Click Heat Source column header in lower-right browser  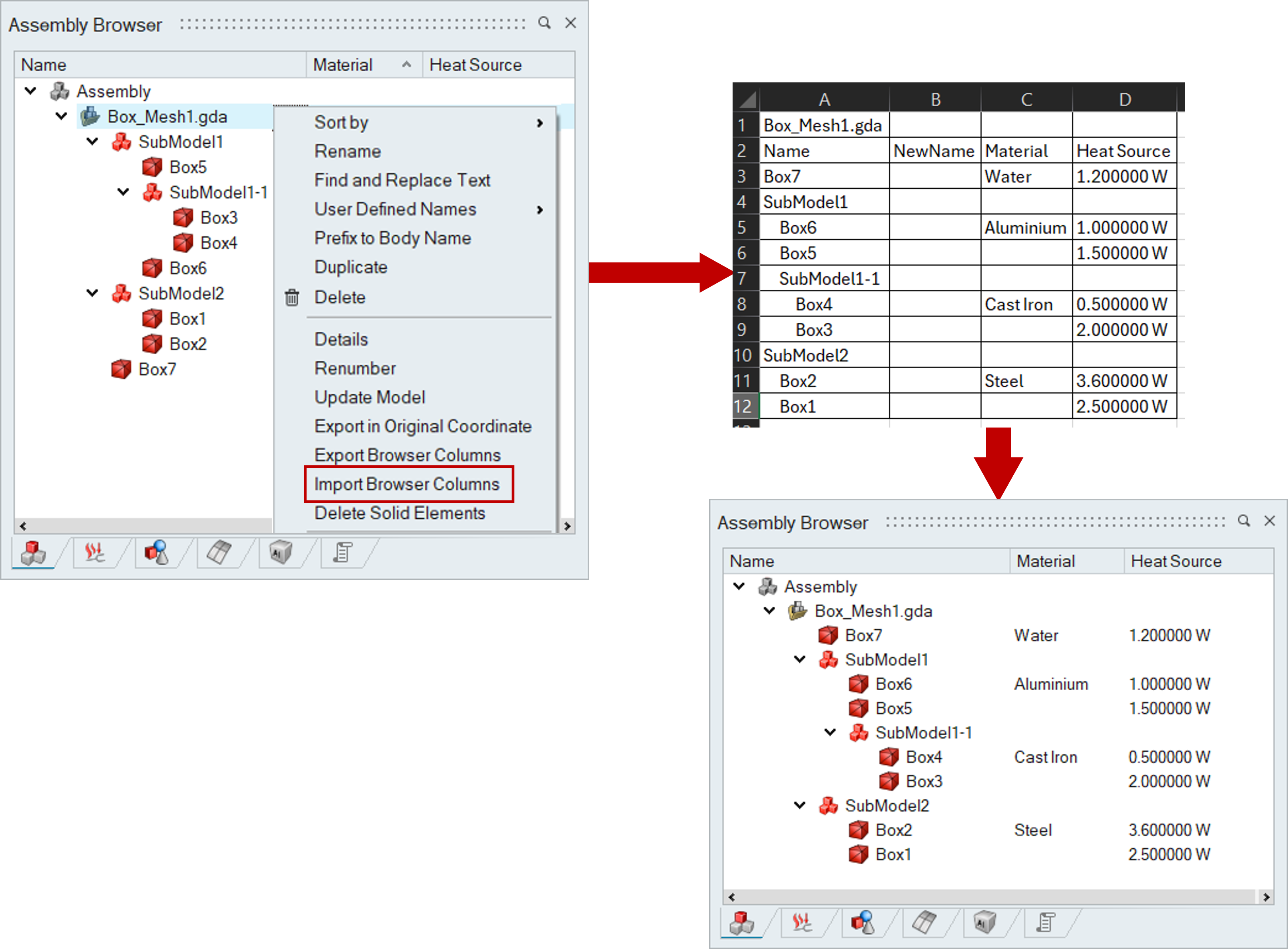click(x=1176, y=560)
